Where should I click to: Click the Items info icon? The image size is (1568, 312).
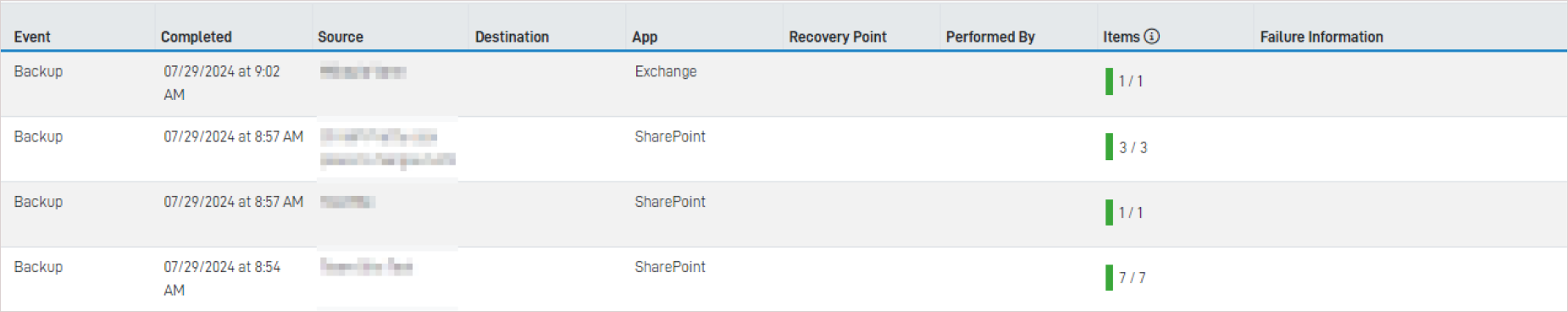tap(1151, 36)
